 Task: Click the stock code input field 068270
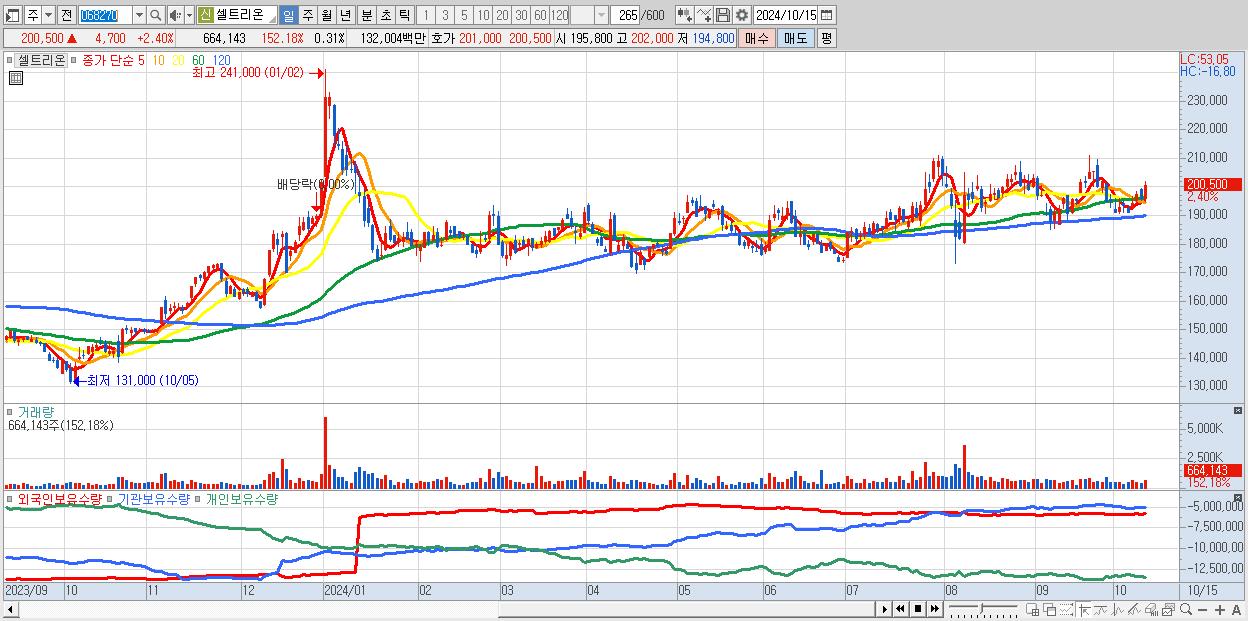(105, 15)
